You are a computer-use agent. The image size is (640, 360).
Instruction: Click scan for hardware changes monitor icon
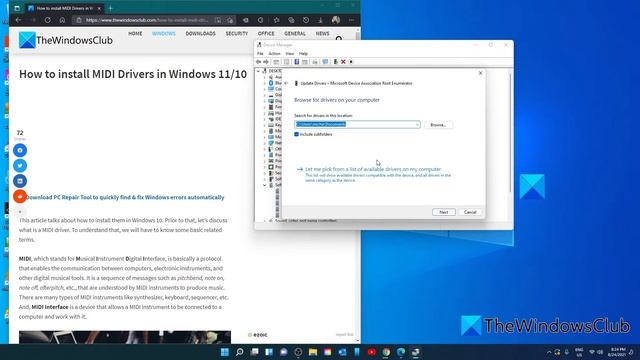325,62
